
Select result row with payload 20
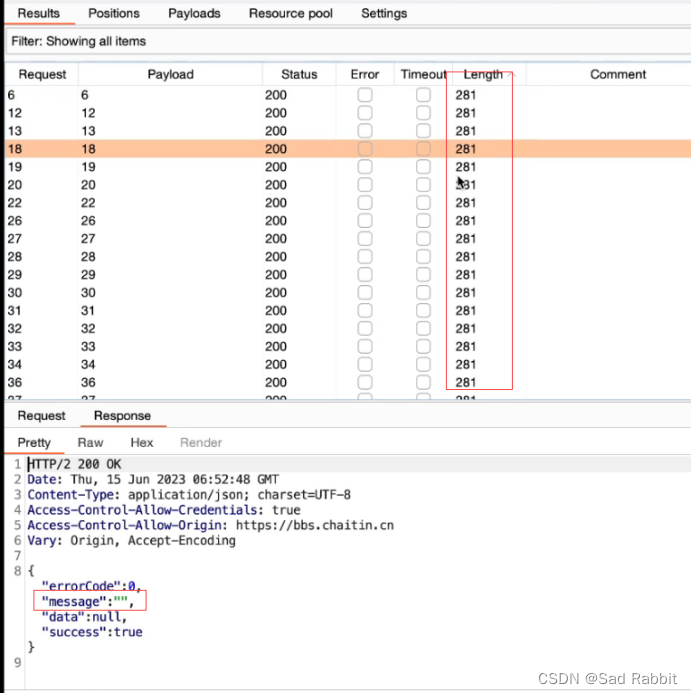[x=348, y=185]
